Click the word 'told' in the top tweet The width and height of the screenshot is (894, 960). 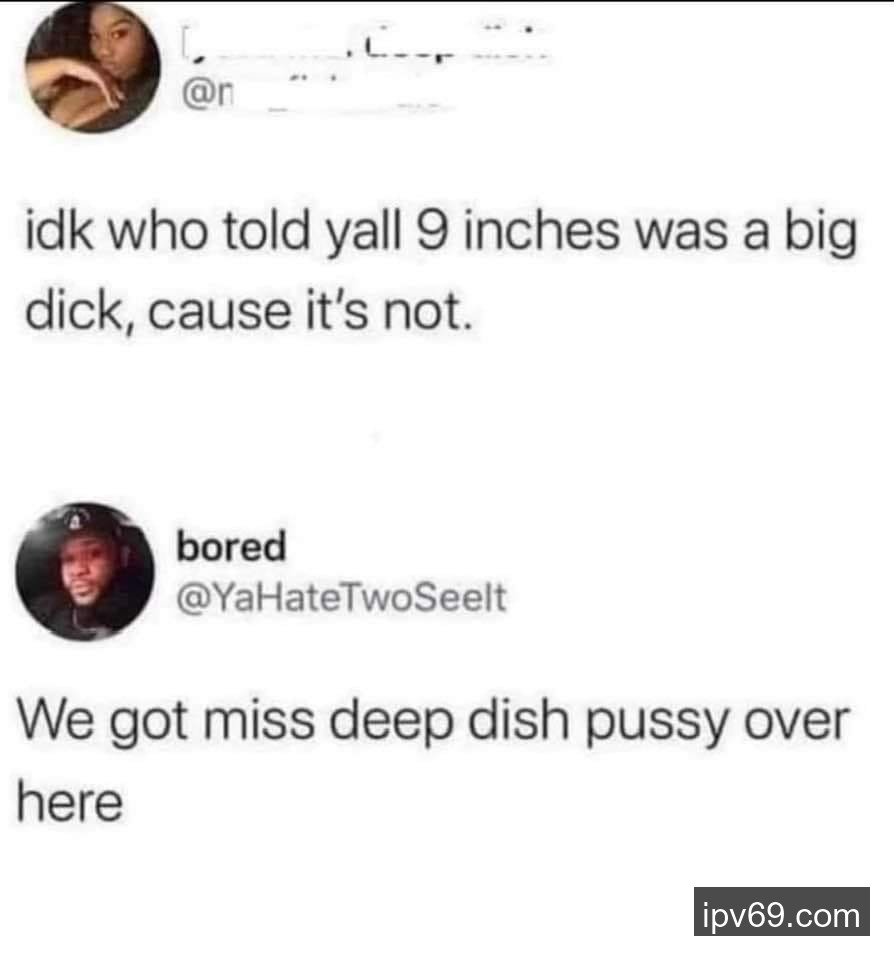pyautogui.click(x=266, y=231)
